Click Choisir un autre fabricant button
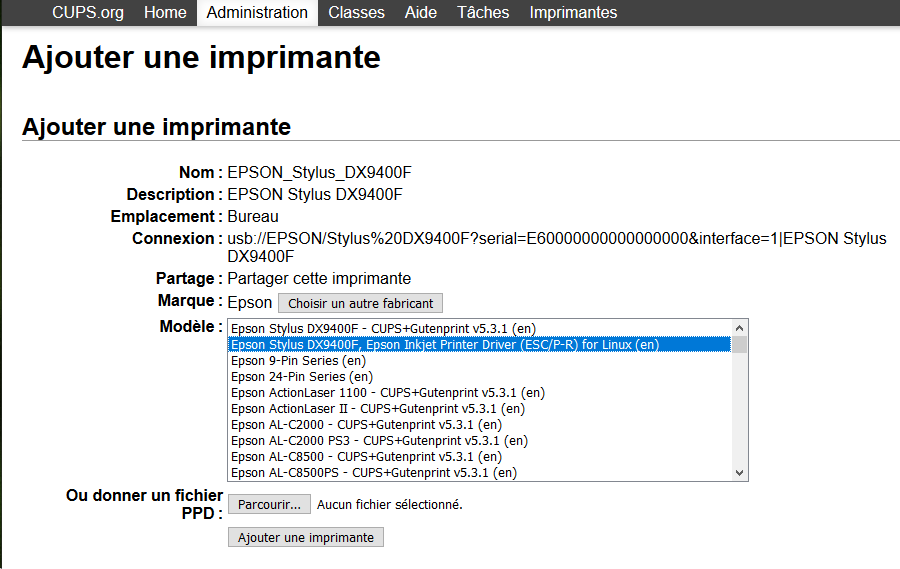This screenshot has height=569, width=900. click(360, 303)
